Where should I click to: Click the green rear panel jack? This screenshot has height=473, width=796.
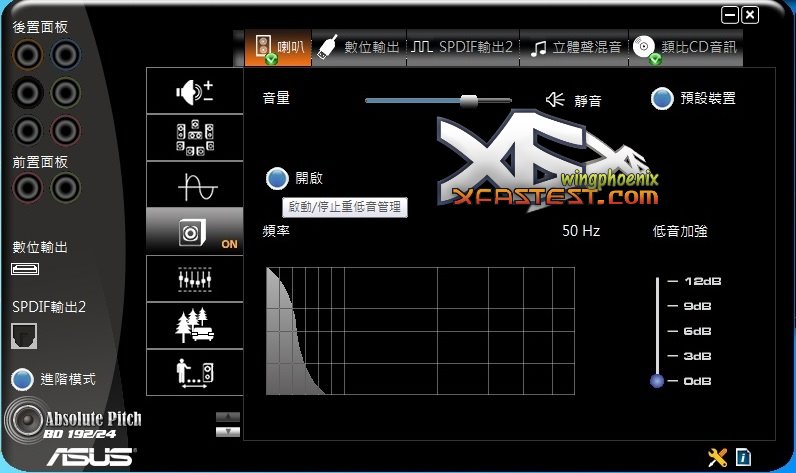coord(65,92)
